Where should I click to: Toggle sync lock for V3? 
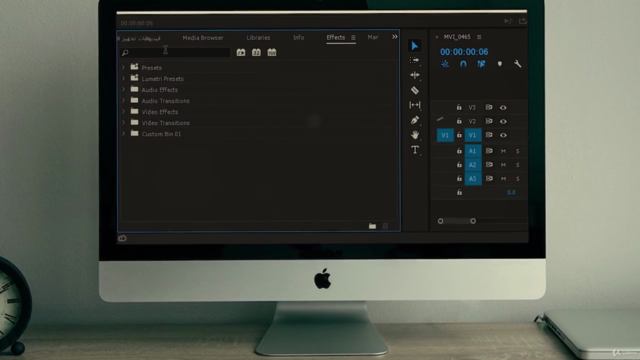tap(489, 107)
